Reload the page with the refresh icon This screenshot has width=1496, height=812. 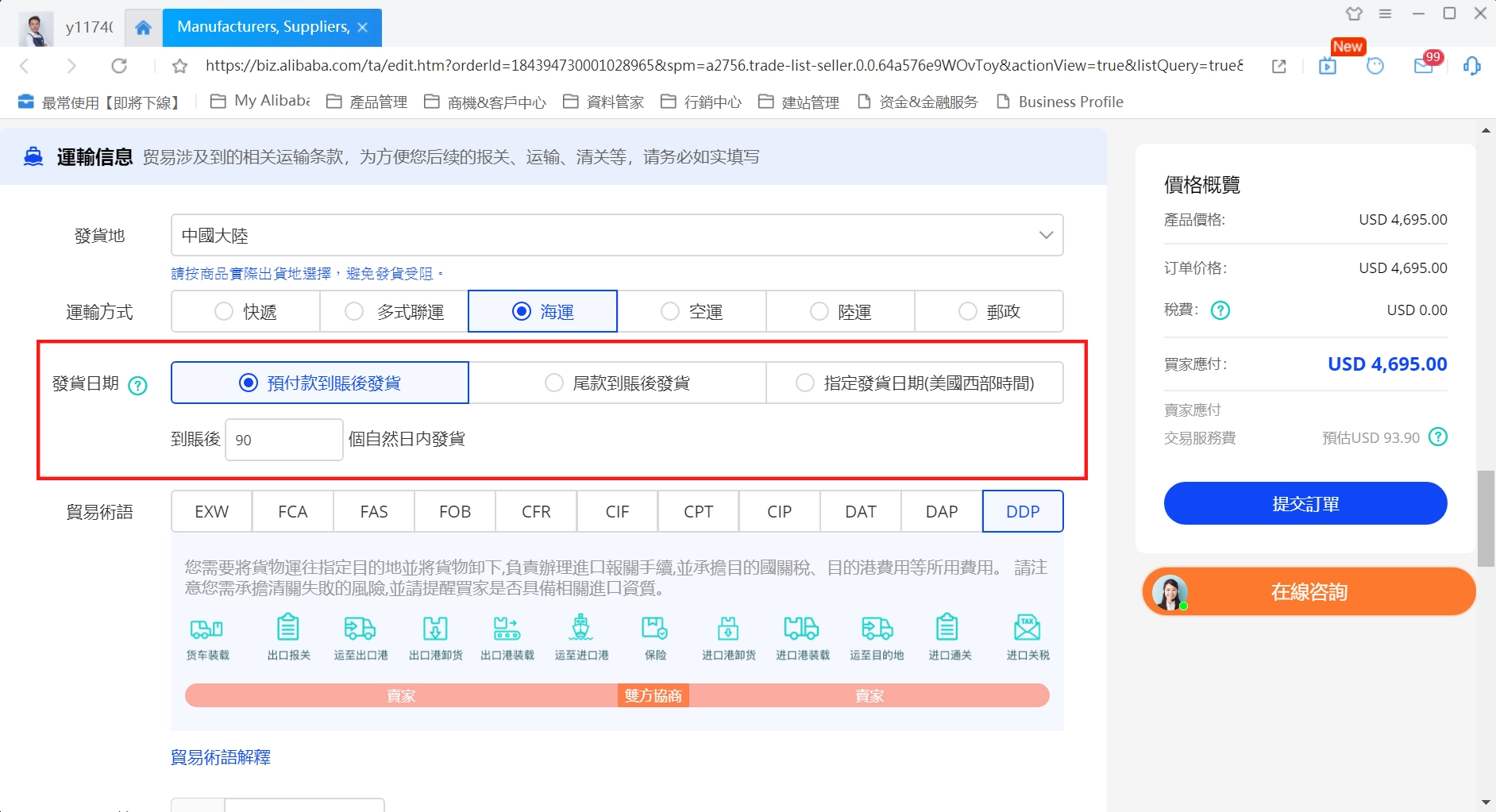[x=119, y=66]
